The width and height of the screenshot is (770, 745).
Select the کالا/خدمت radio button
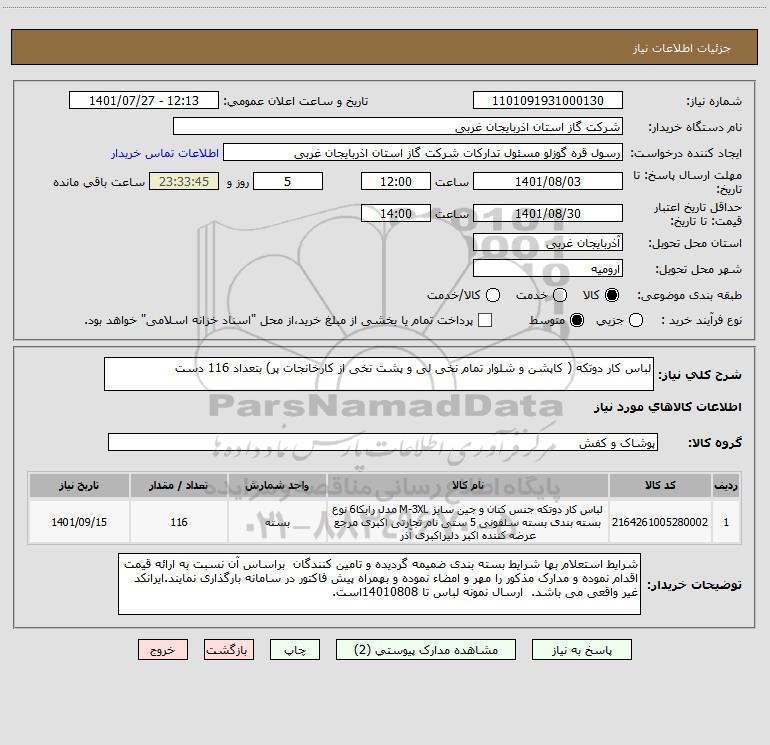click(x=493, y=295)
